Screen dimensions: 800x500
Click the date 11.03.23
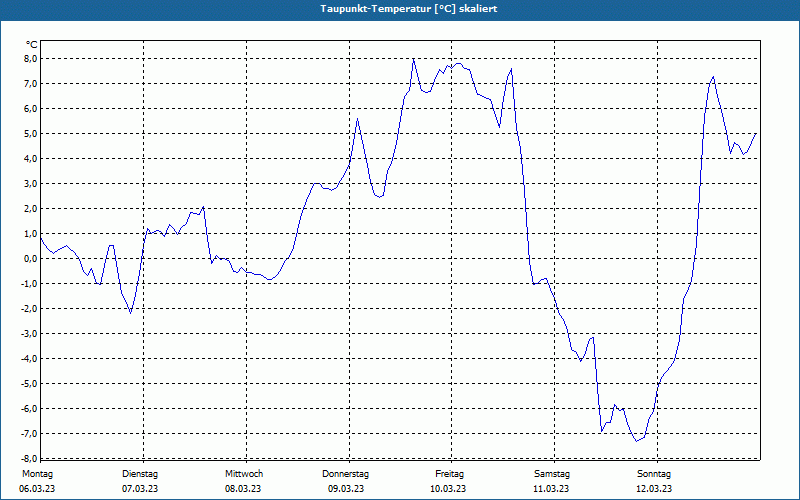point(551,489)
